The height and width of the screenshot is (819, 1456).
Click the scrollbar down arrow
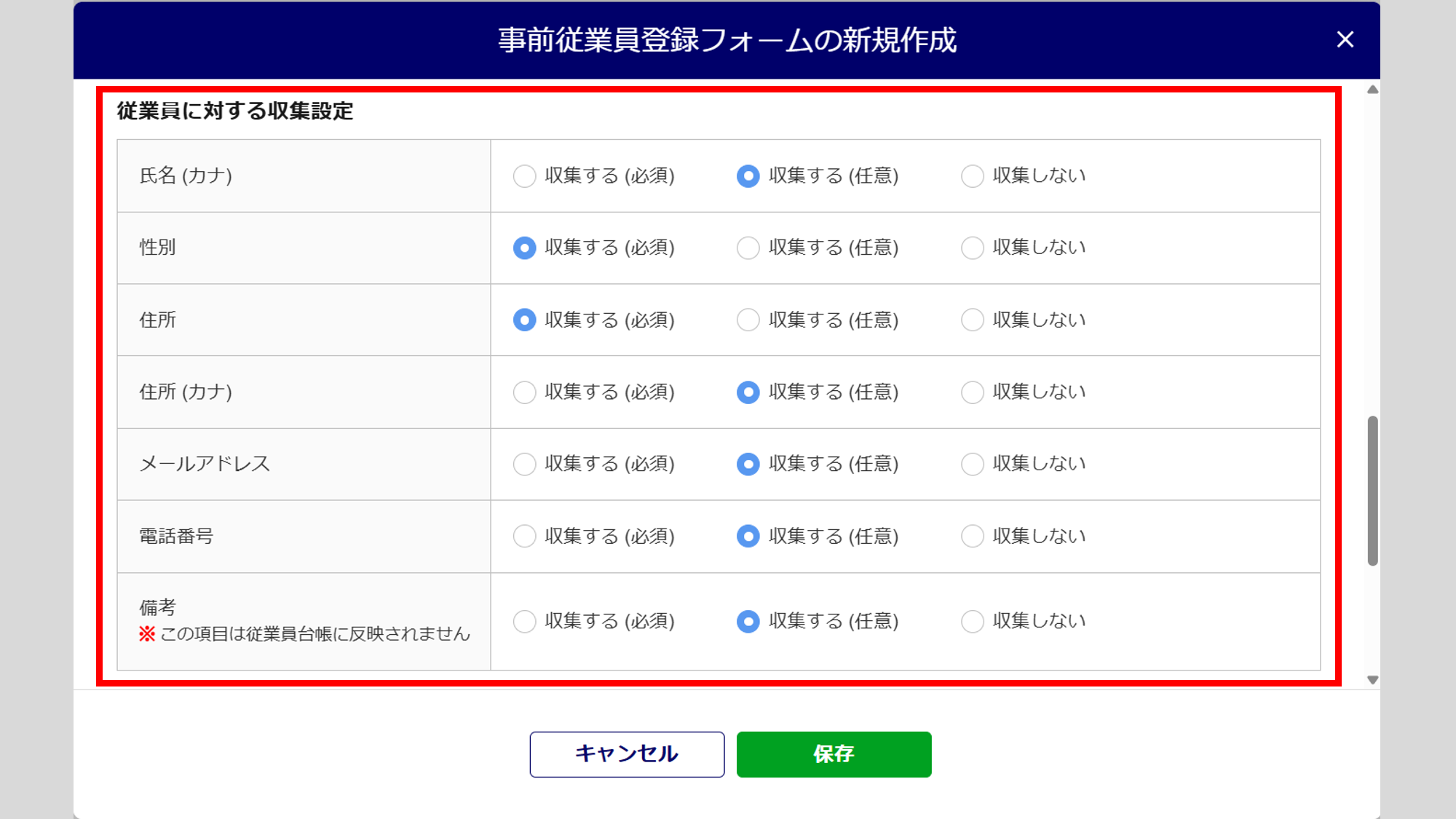(x=1372, y=680)
